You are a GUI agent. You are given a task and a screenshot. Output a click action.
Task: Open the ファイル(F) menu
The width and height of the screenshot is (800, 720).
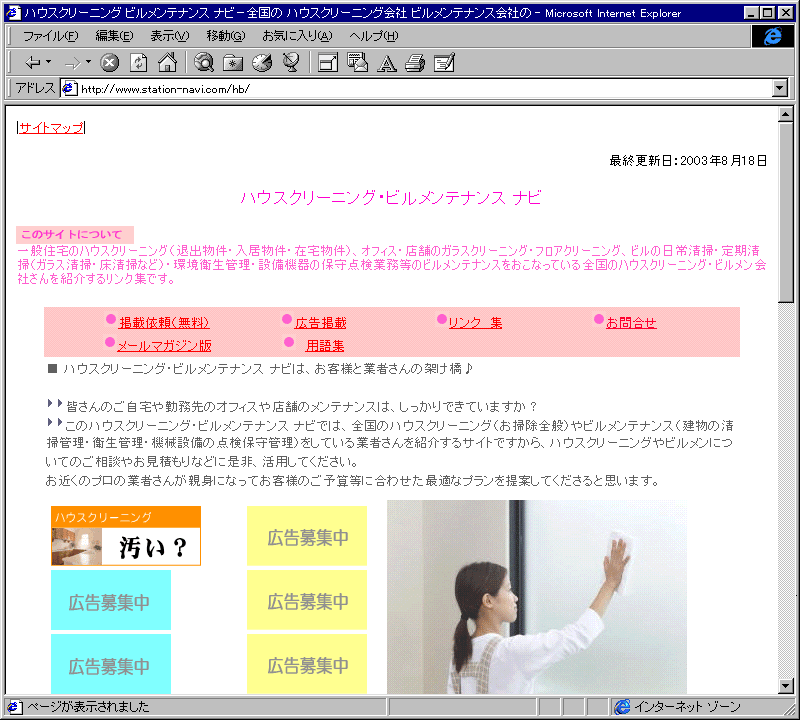pyautogui.click(x=51, y=36)
